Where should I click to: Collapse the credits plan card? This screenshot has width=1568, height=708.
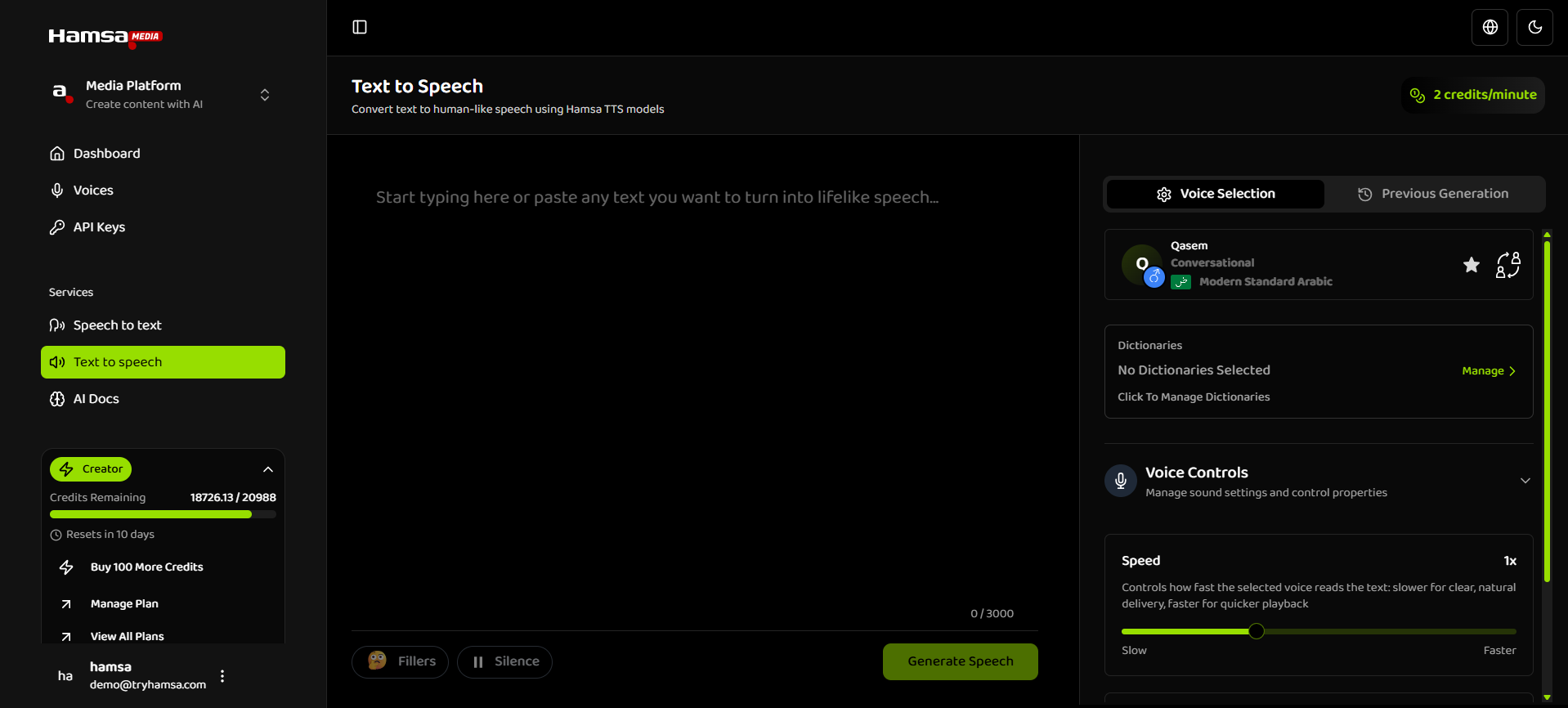coord(268,469)
